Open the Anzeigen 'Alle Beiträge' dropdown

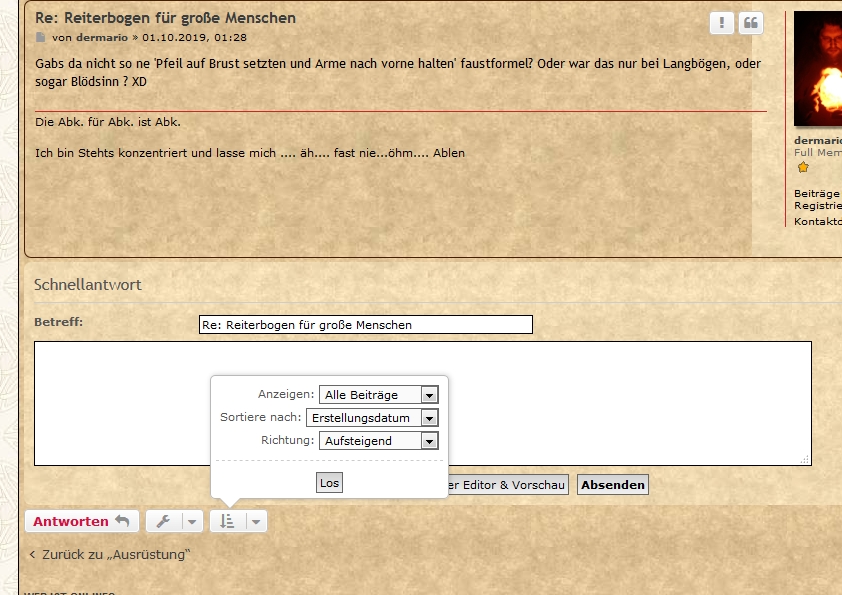(379, 395)
